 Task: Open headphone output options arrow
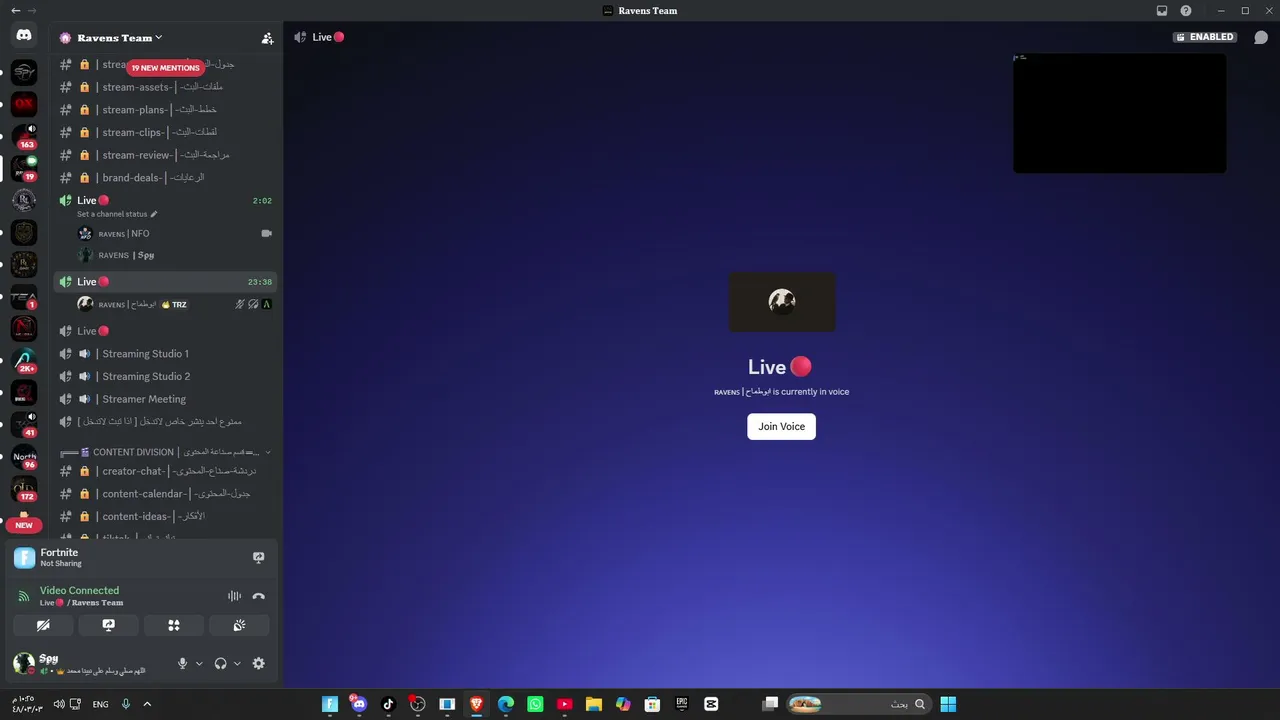click(x=237, y=663)
